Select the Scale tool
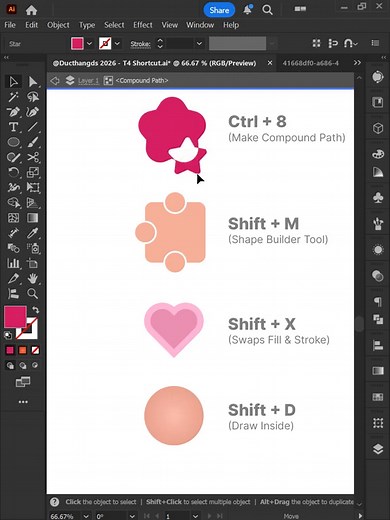 click(33, 172)
